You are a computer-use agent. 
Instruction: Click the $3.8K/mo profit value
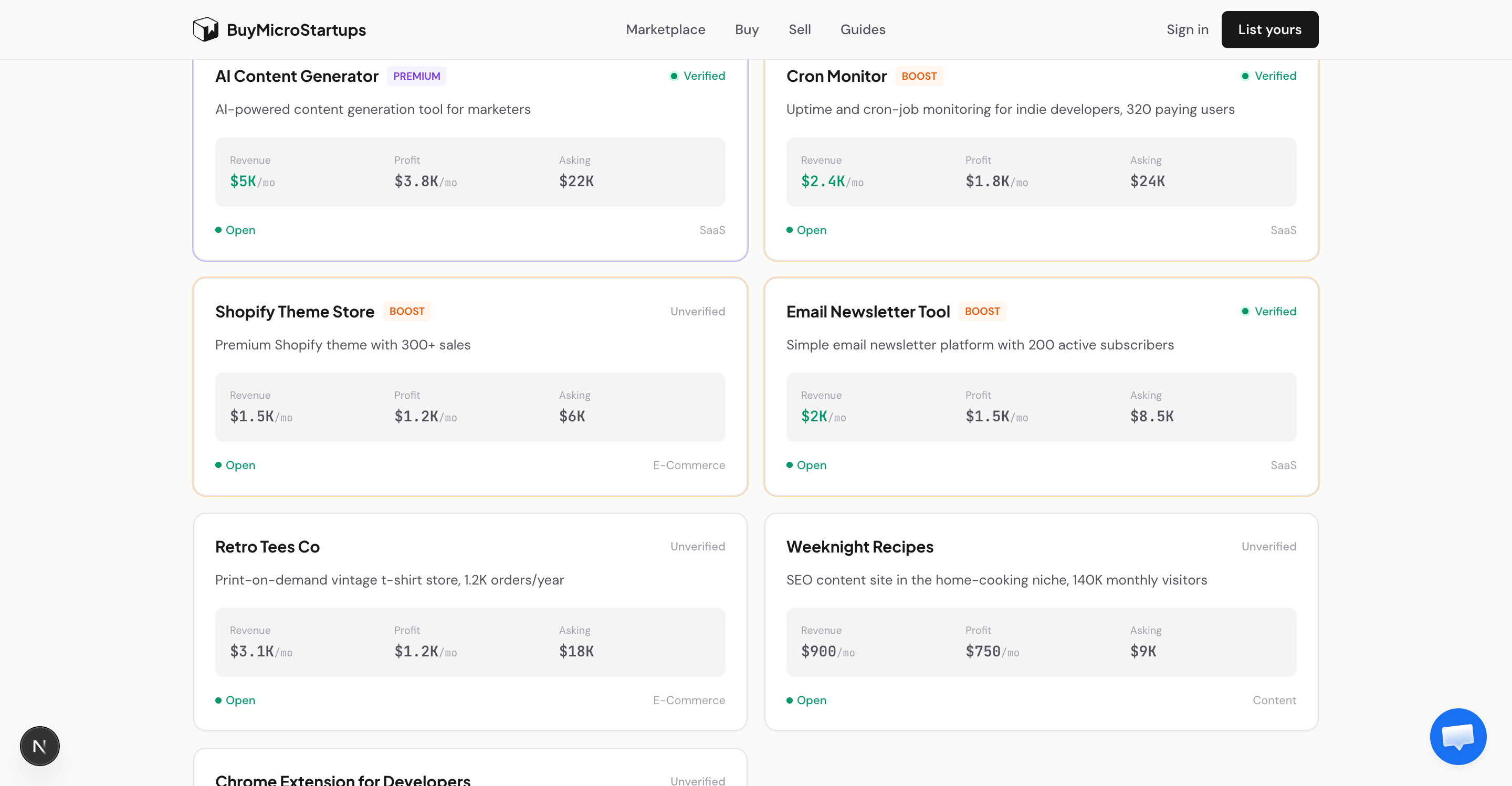point(426,181)
